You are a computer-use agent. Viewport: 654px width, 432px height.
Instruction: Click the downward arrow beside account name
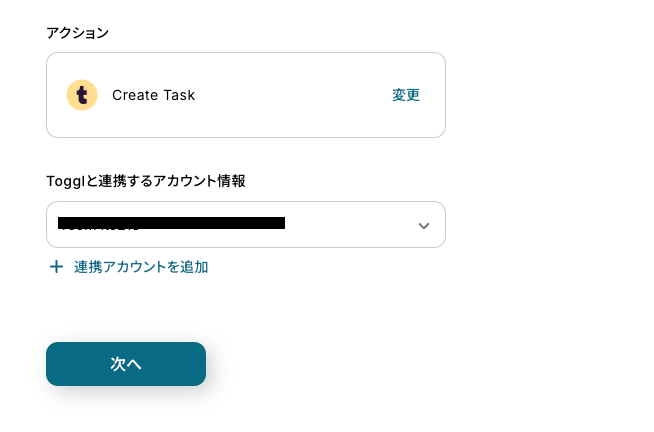(x=423, y=225)
